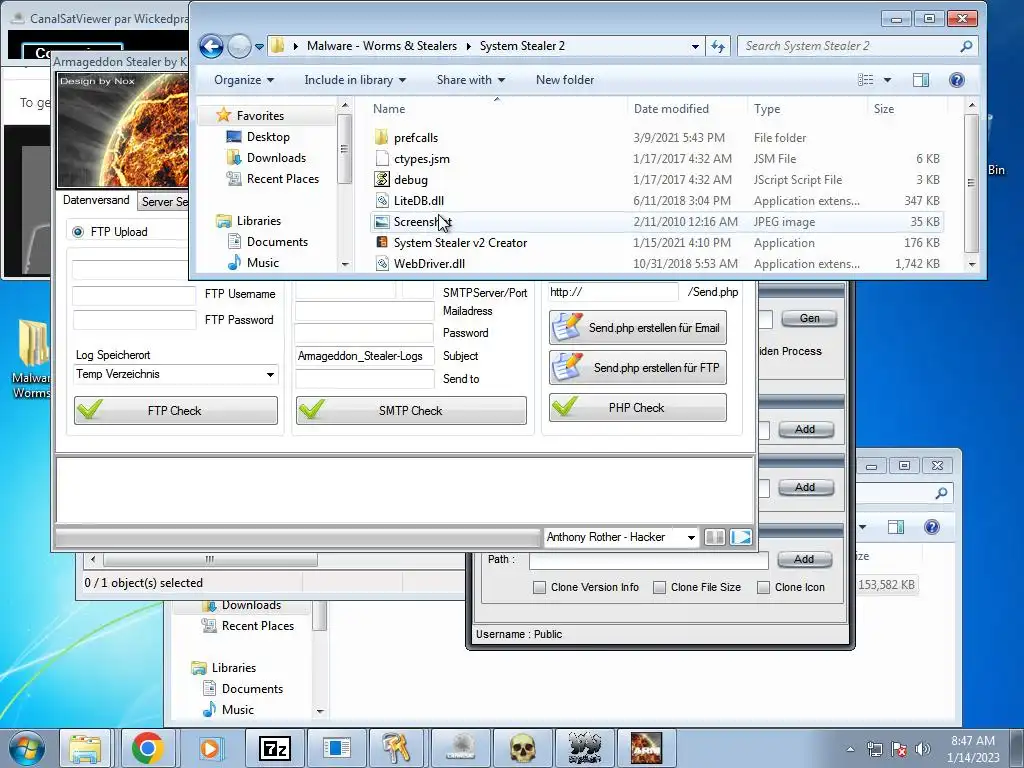Enable Clone File Size checkbox
Image resolution: width=1024 pixels, height=768 pixels.
[660, 587]
